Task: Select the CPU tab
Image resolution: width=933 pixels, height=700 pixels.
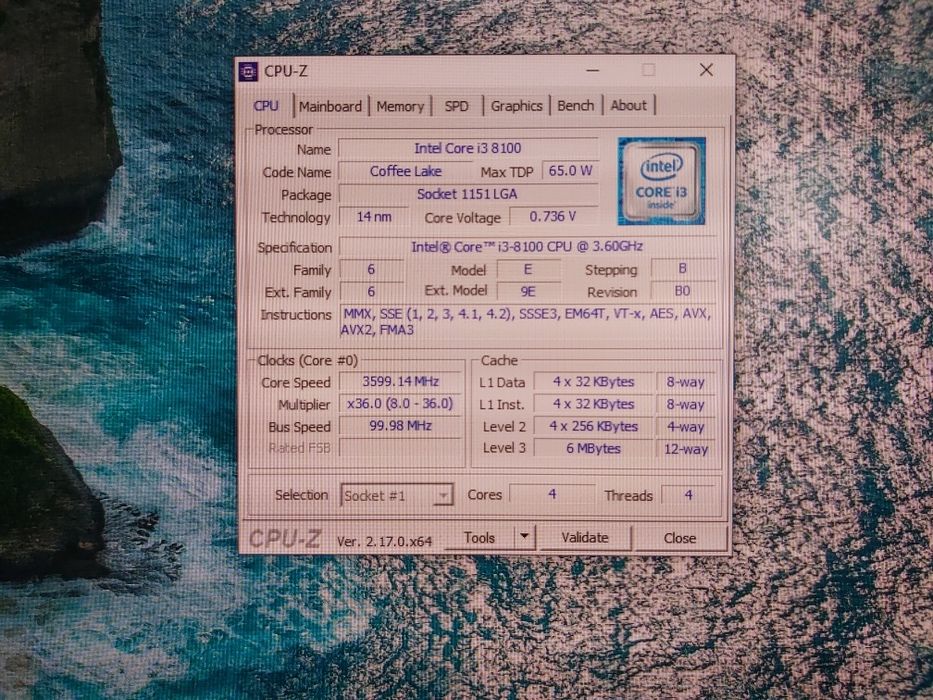Action: (266, 106)
